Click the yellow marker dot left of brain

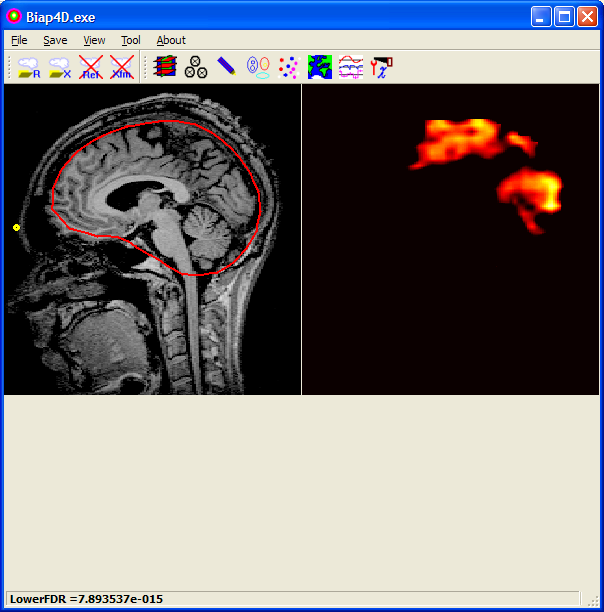pos(17,228)
